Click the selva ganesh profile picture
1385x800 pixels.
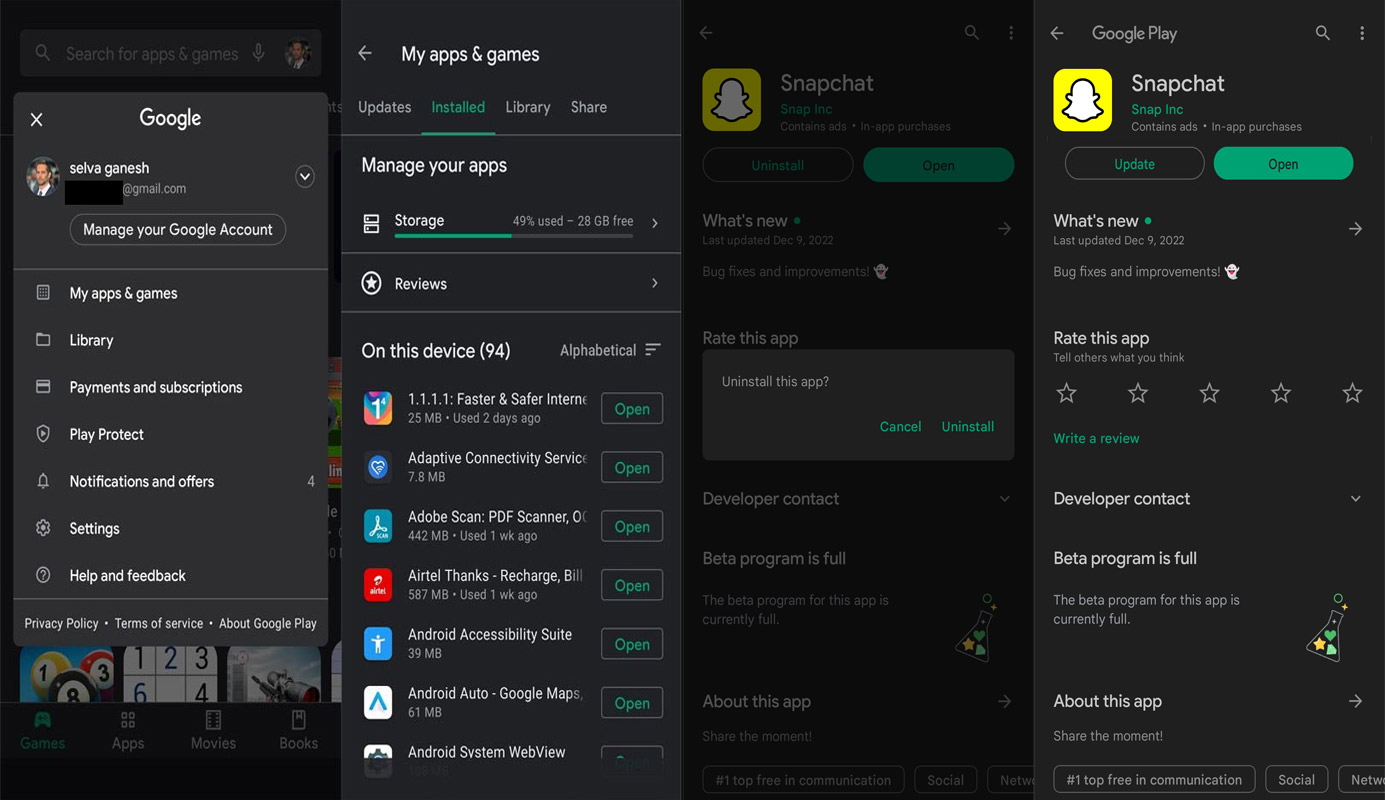coord(43,177)
